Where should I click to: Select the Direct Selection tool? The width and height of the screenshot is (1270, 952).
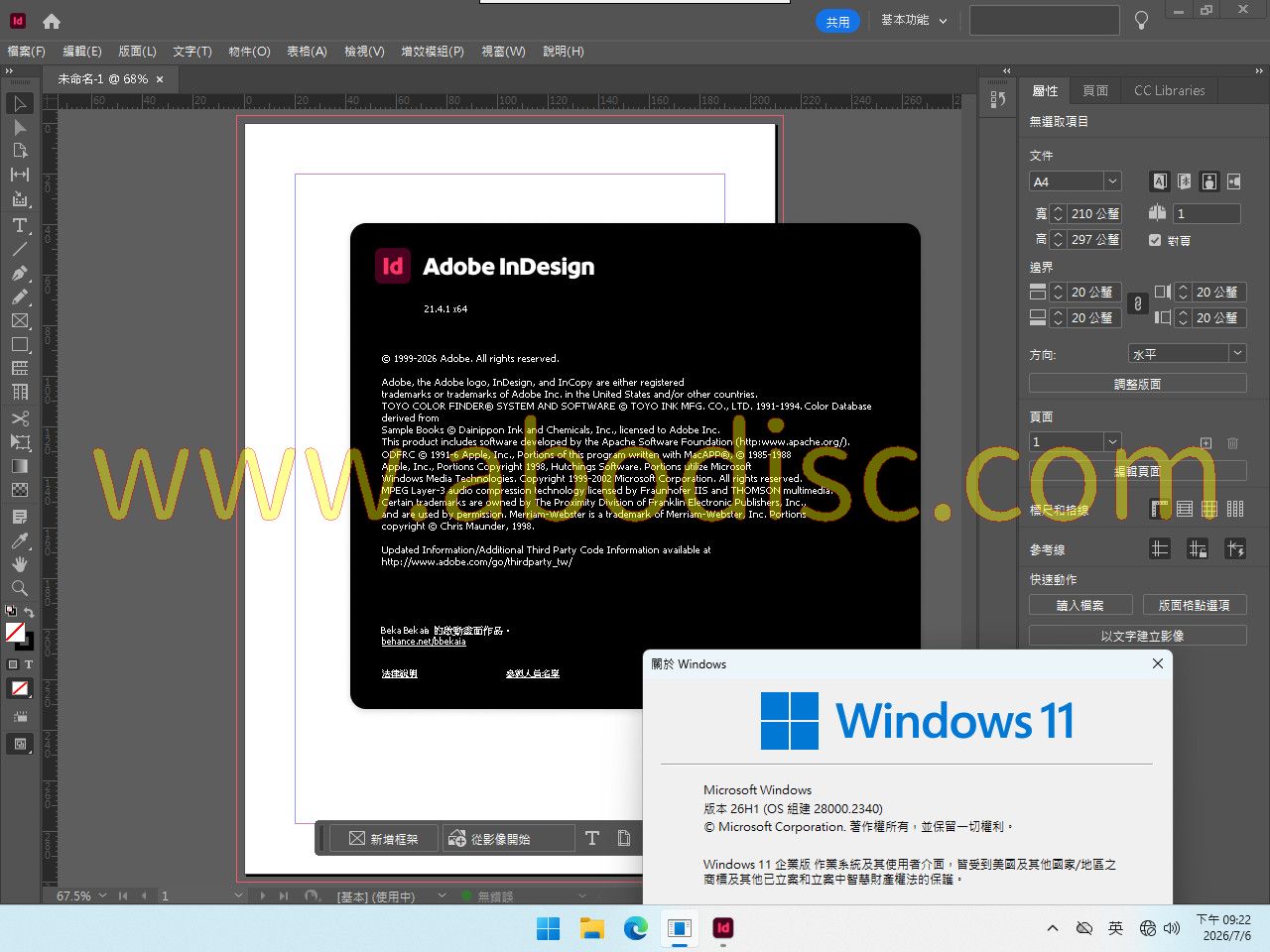coord(20,128)
